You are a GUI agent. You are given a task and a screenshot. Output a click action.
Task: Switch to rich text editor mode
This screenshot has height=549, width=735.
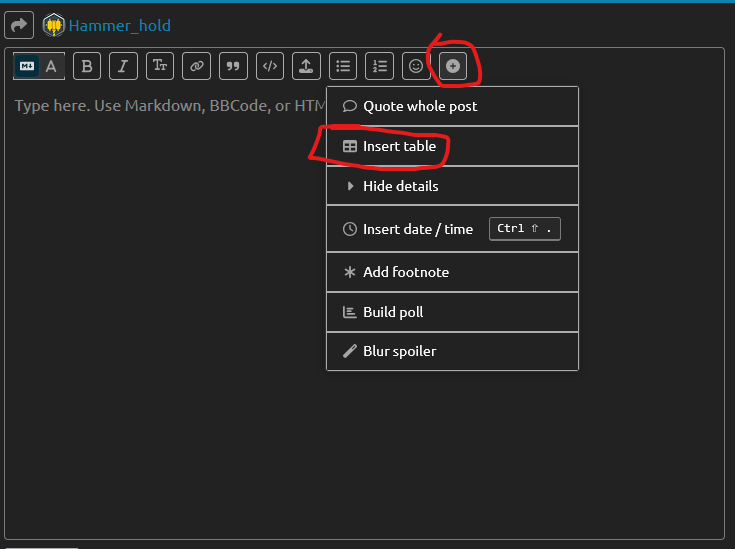(x=52, y=66)
